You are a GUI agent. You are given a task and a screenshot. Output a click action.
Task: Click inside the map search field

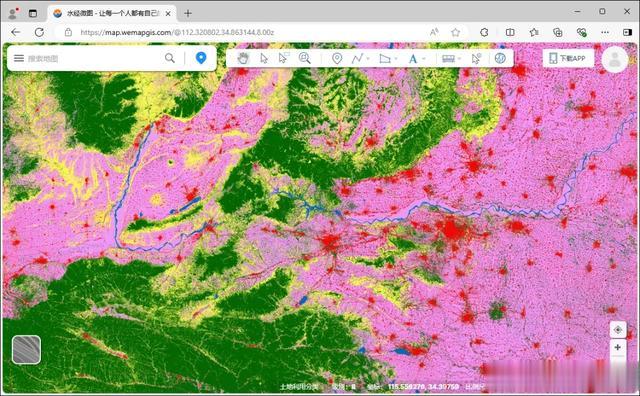94,58
